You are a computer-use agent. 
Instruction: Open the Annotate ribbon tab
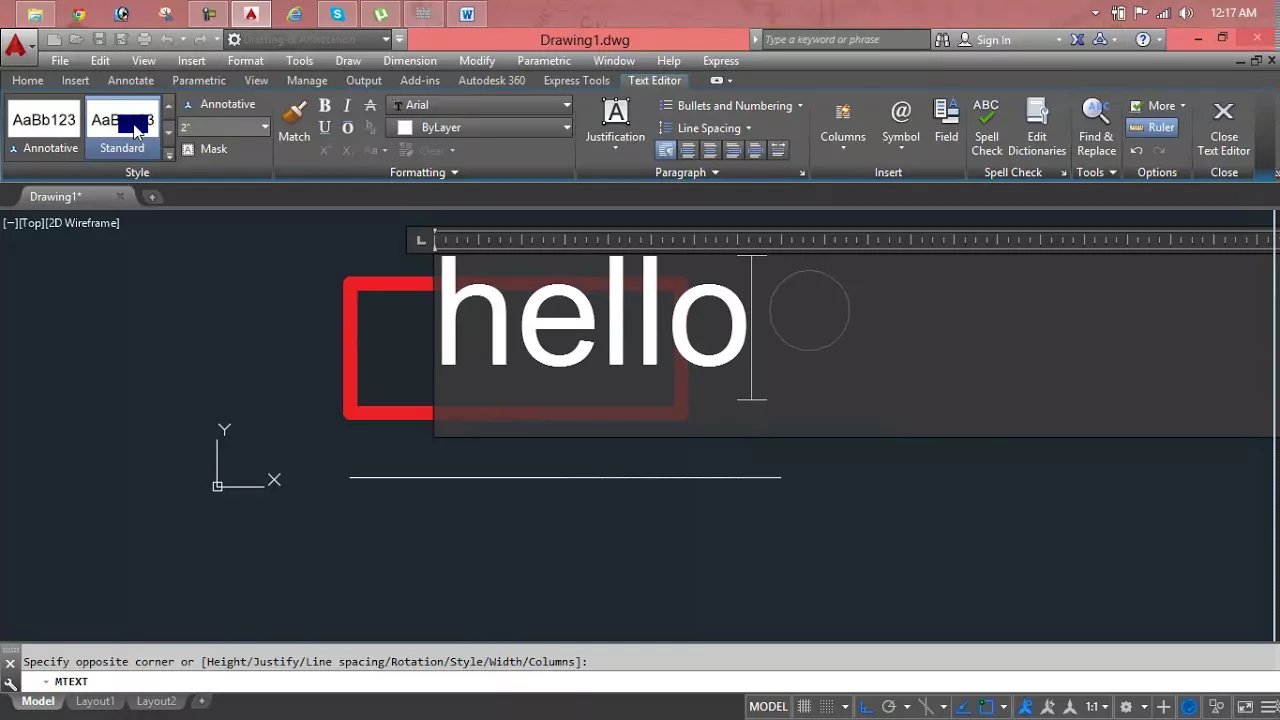[x=131, y=80]
